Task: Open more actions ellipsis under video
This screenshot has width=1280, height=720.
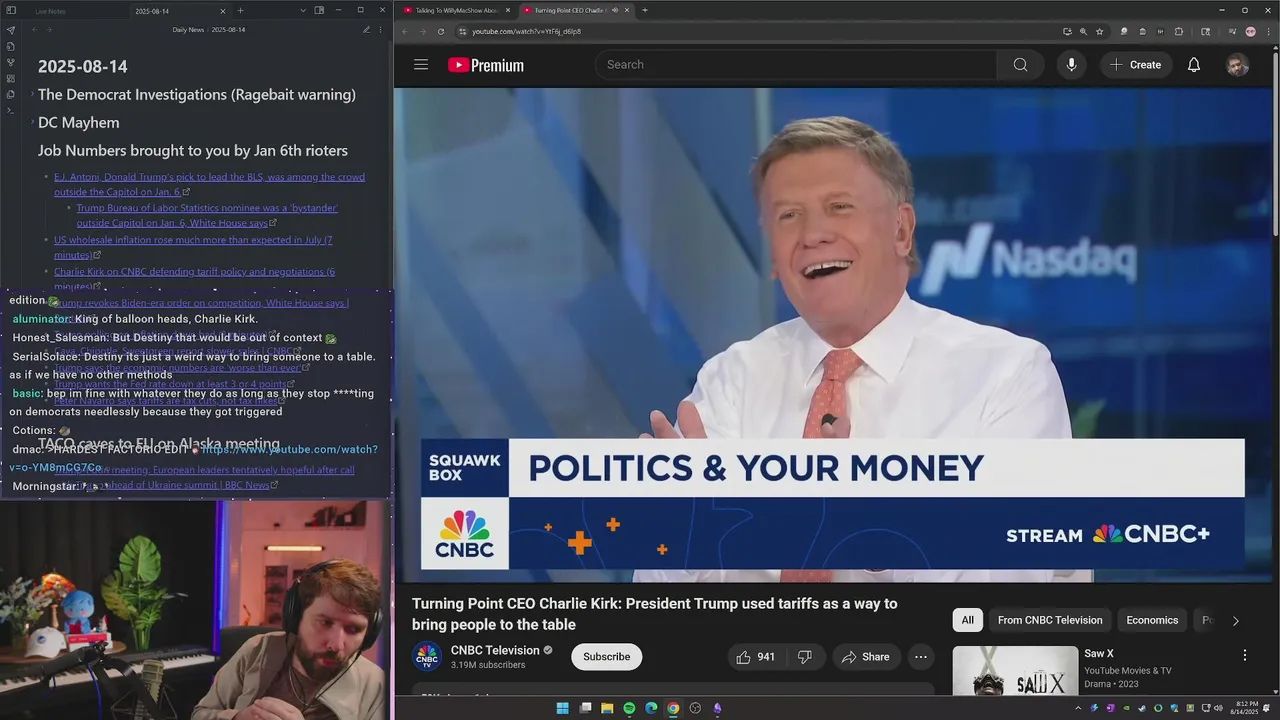Action: (x=921, y=657)
